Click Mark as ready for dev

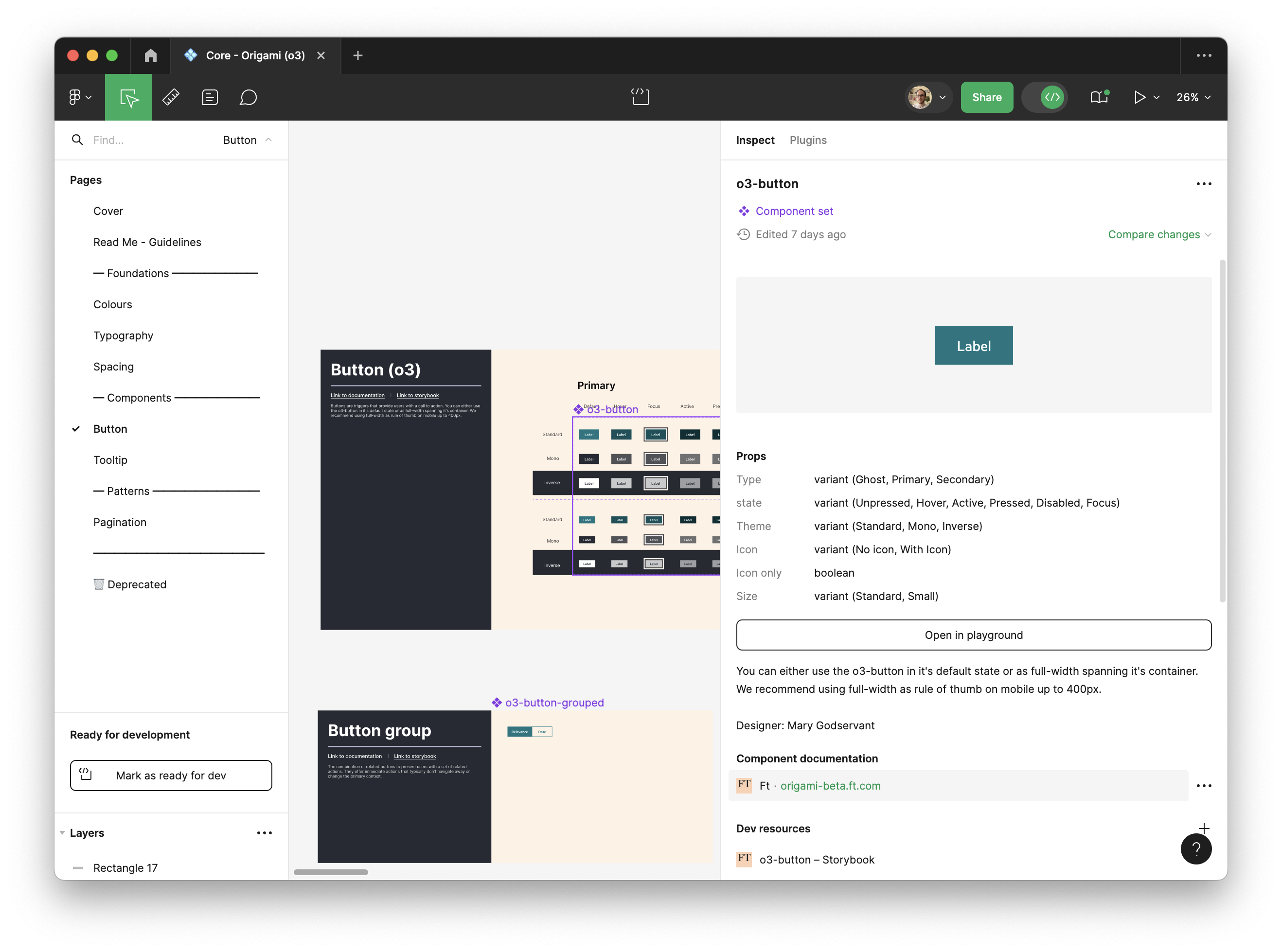click(171, 775)
